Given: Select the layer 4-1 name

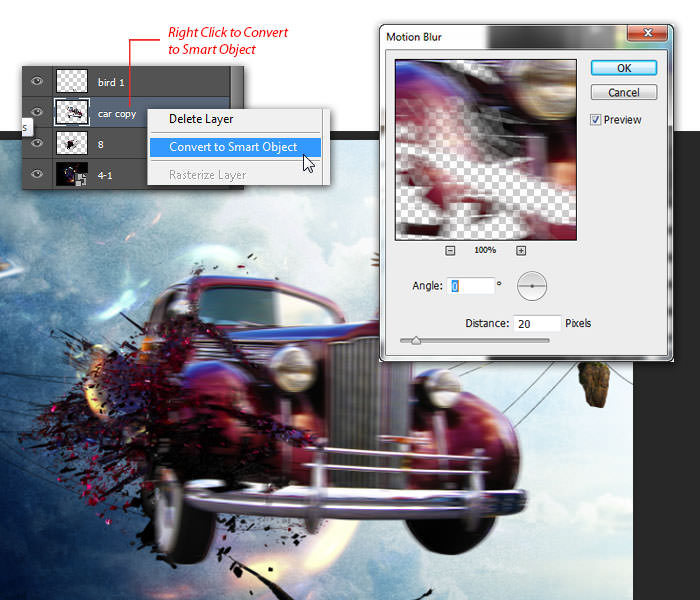Looking at the screenshot, I should coord(105,175).
